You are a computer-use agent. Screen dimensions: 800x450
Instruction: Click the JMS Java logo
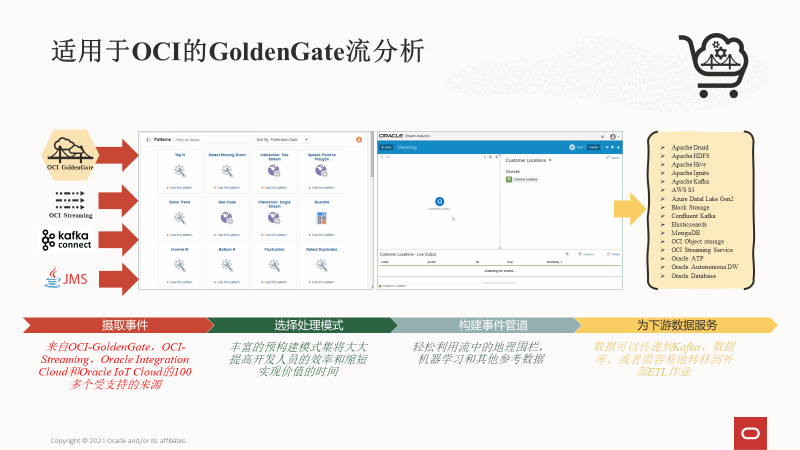[x=65, y=278]
